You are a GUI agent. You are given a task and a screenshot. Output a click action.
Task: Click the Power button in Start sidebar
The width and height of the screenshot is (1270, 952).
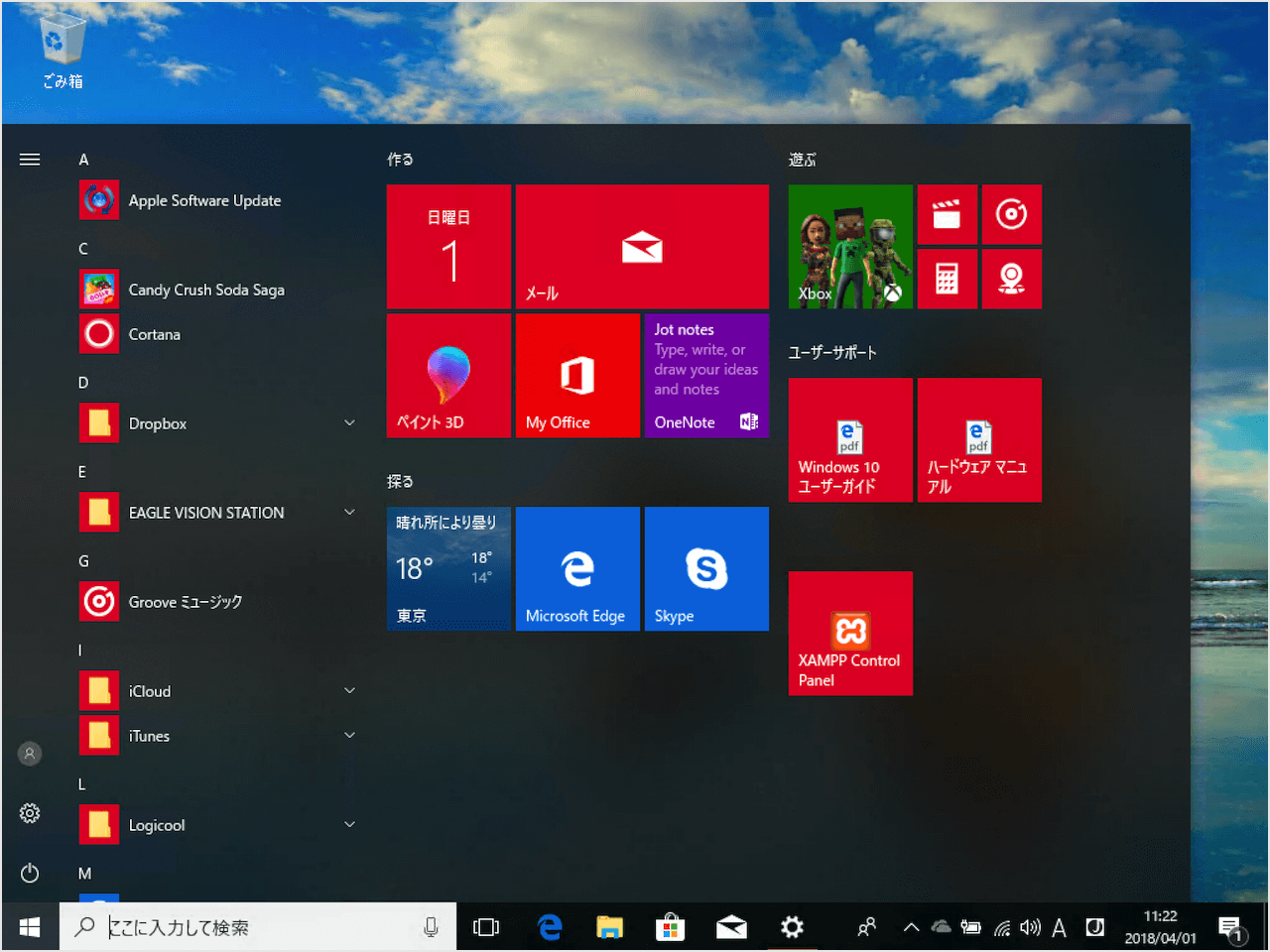click(30, 873)
